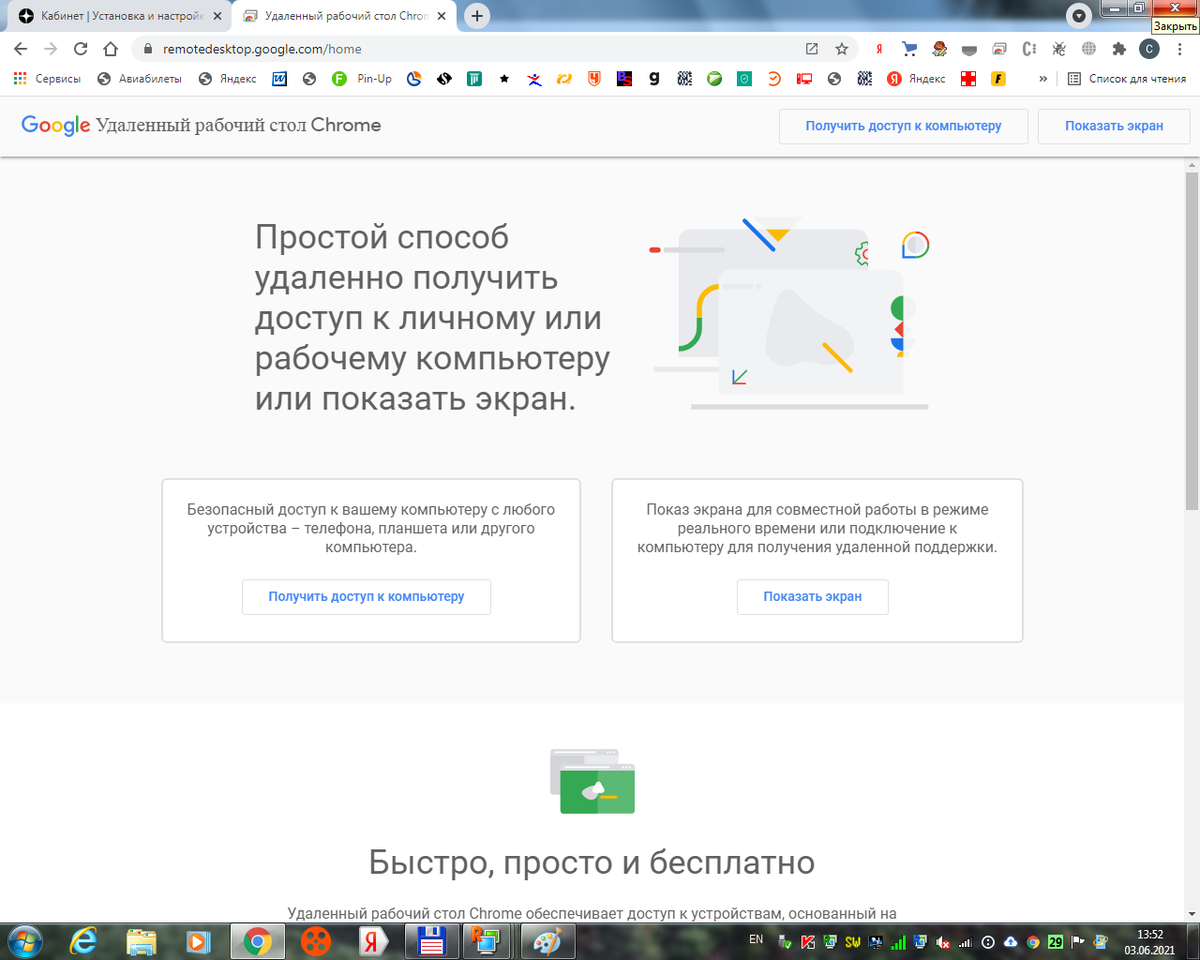The height and width of the screenshot is (960, 1200).
Task: Reload the page with the refresh icon
Action: point(81,48)
